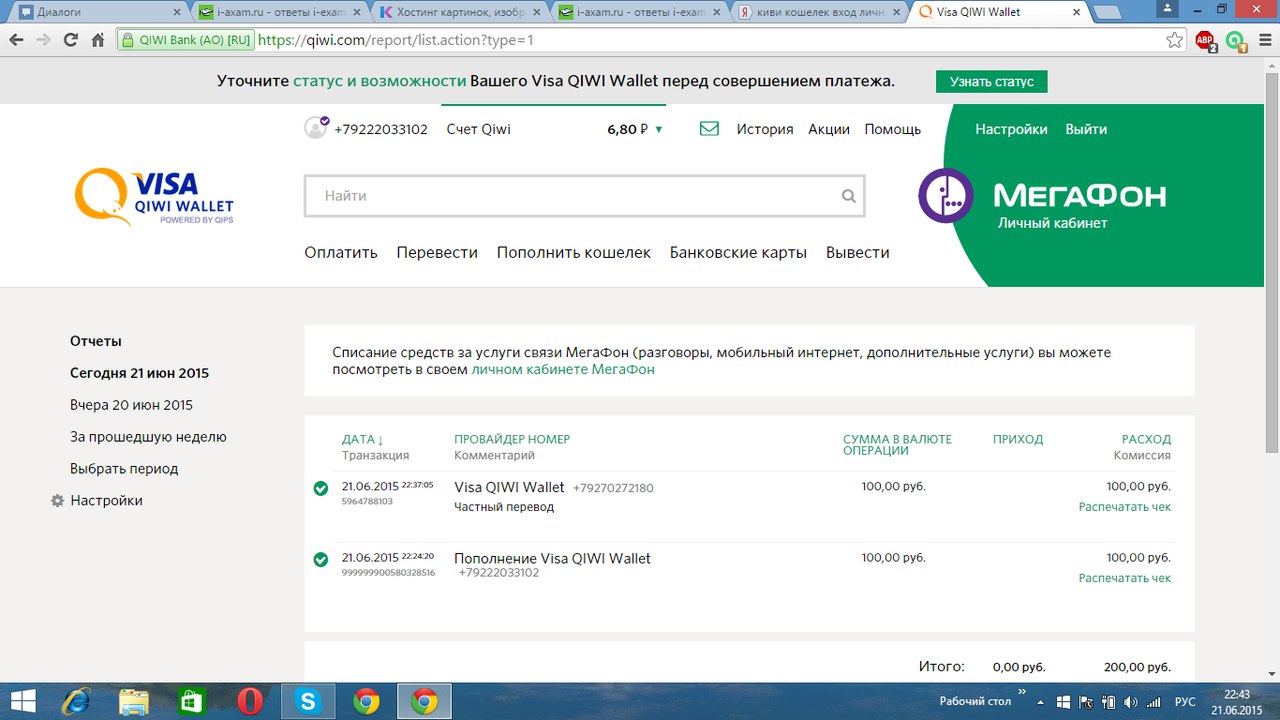Select Вчера 20 июн 2015 report
The width and height of the screenshot is (1280, 720).
click(131, 405)
